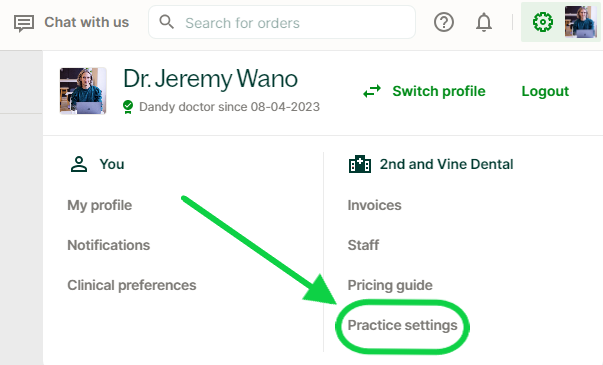Click the magnifier search icon

(167, 22)
